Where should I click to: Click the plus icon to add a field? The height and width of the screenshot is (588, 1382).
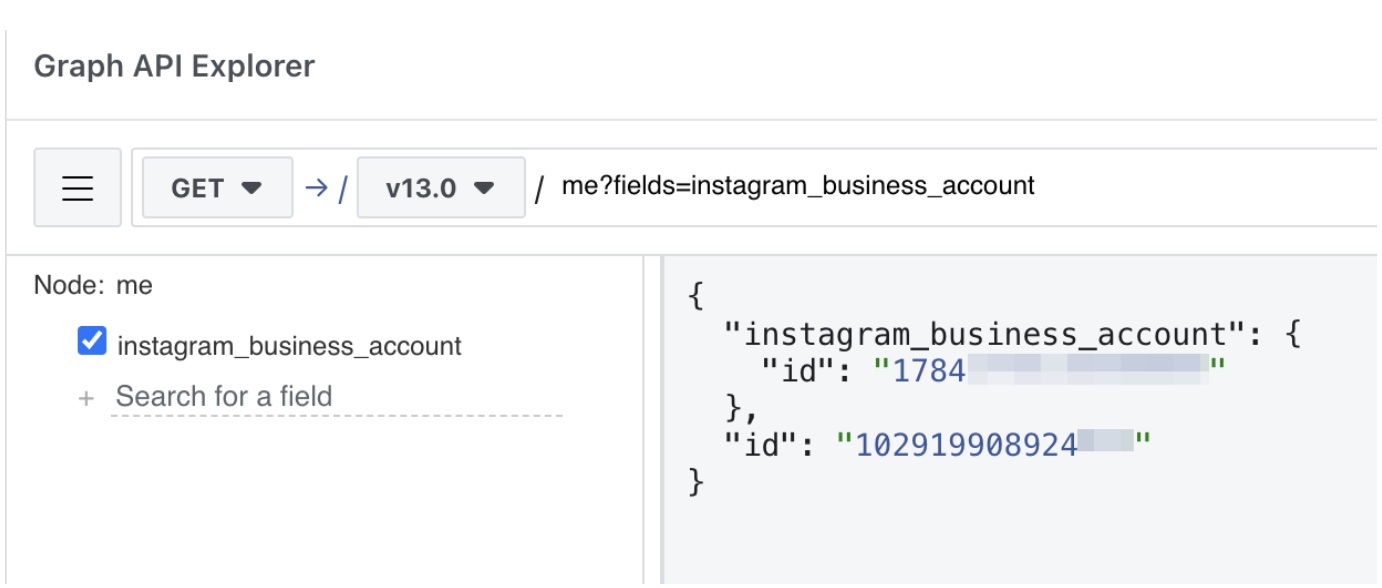tap(87, 398)
